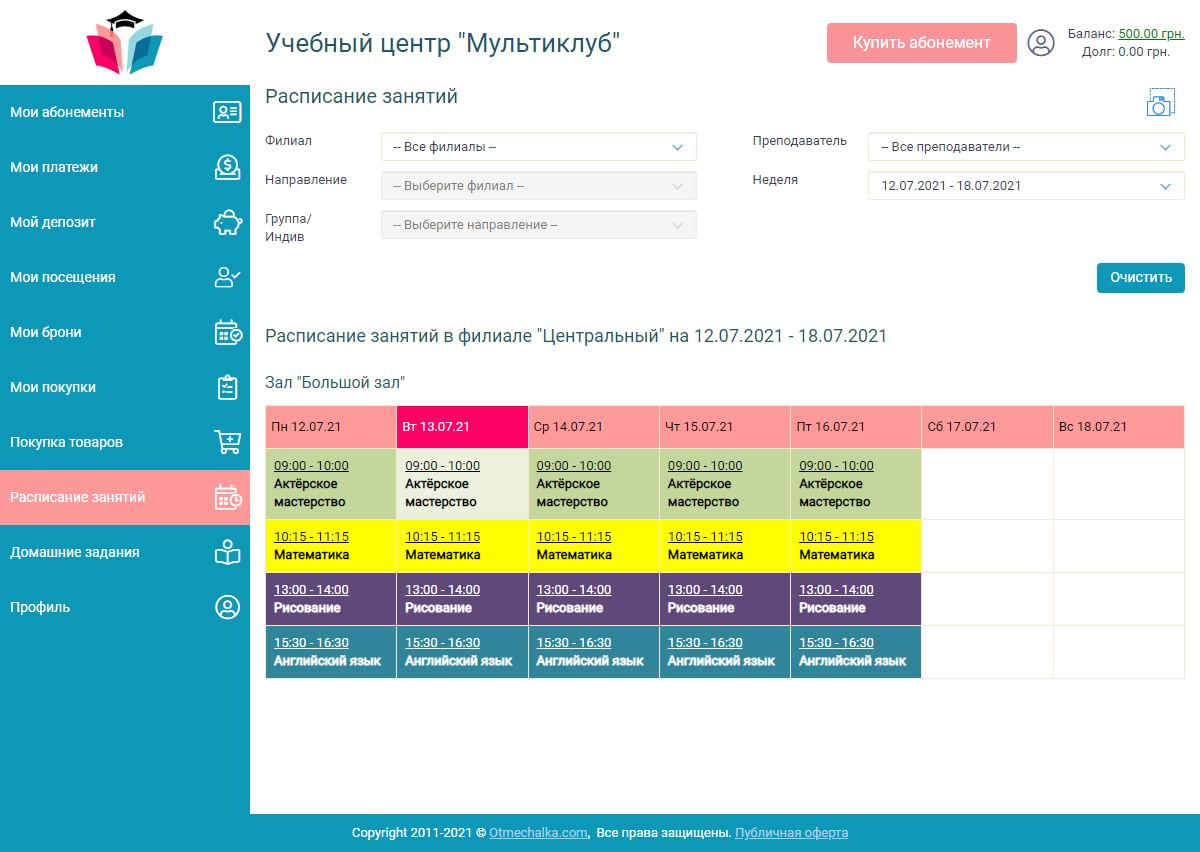Open Мои посещения in sidebar

coord(62,277)
